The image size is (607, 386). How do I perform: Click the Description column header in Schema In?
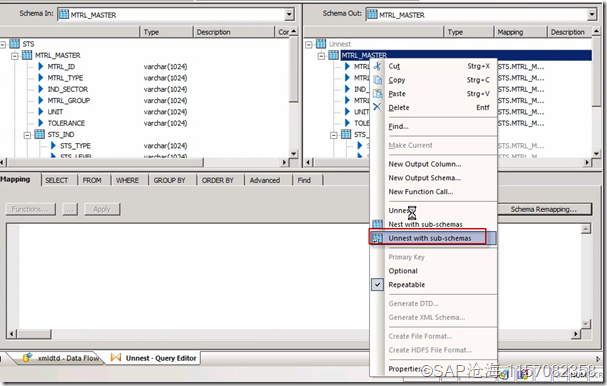point(233,32)
